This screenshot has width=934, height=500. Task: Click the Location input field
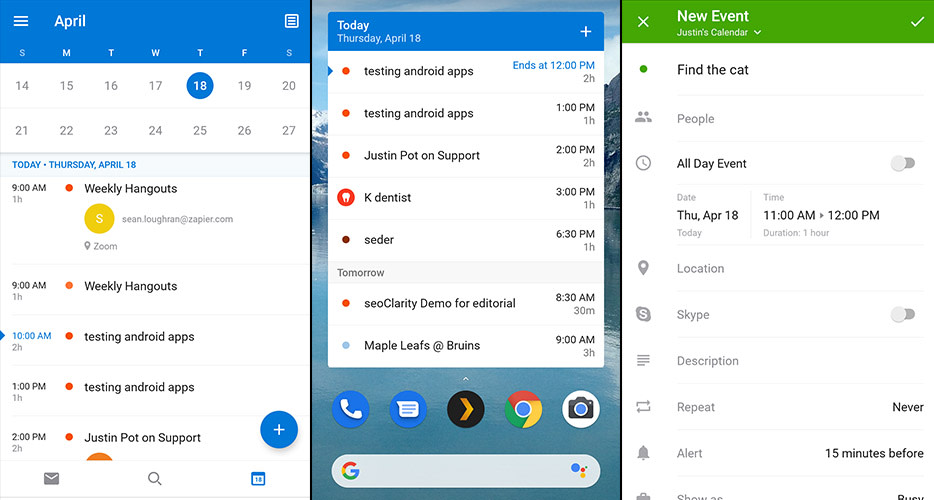tap(780, 268)
